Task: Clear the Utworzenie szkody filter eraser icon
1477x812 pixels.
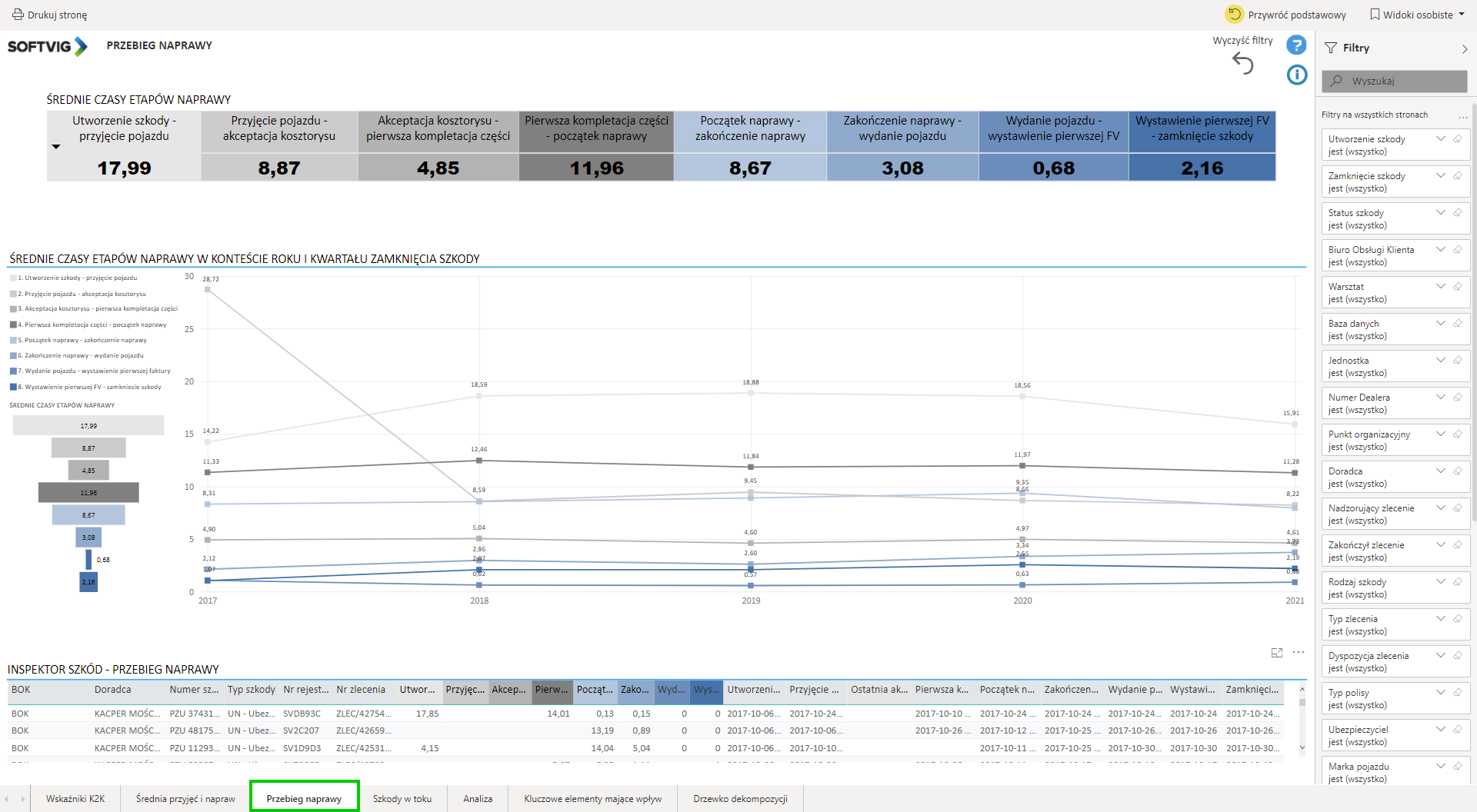Action: point(1457,139)
